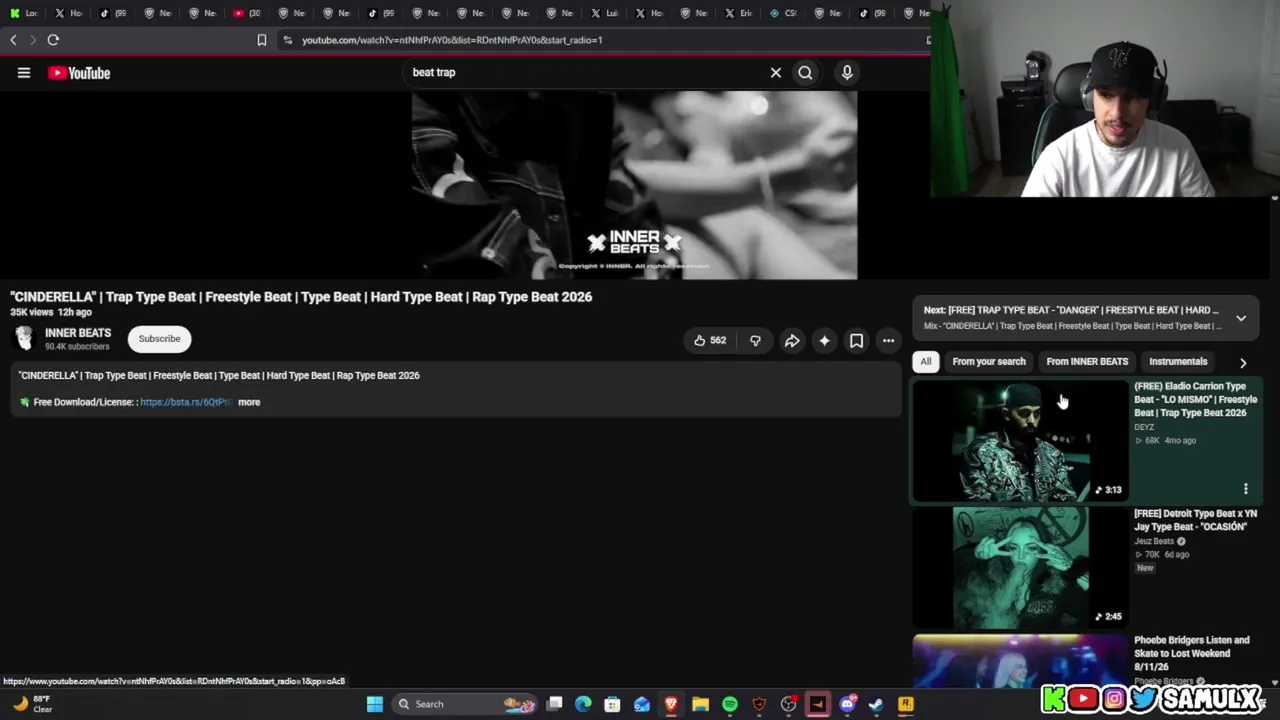This screenshot has width=1280, height=720.
Task: Subscribe to INNER BEATS
Action: point(159,339)
